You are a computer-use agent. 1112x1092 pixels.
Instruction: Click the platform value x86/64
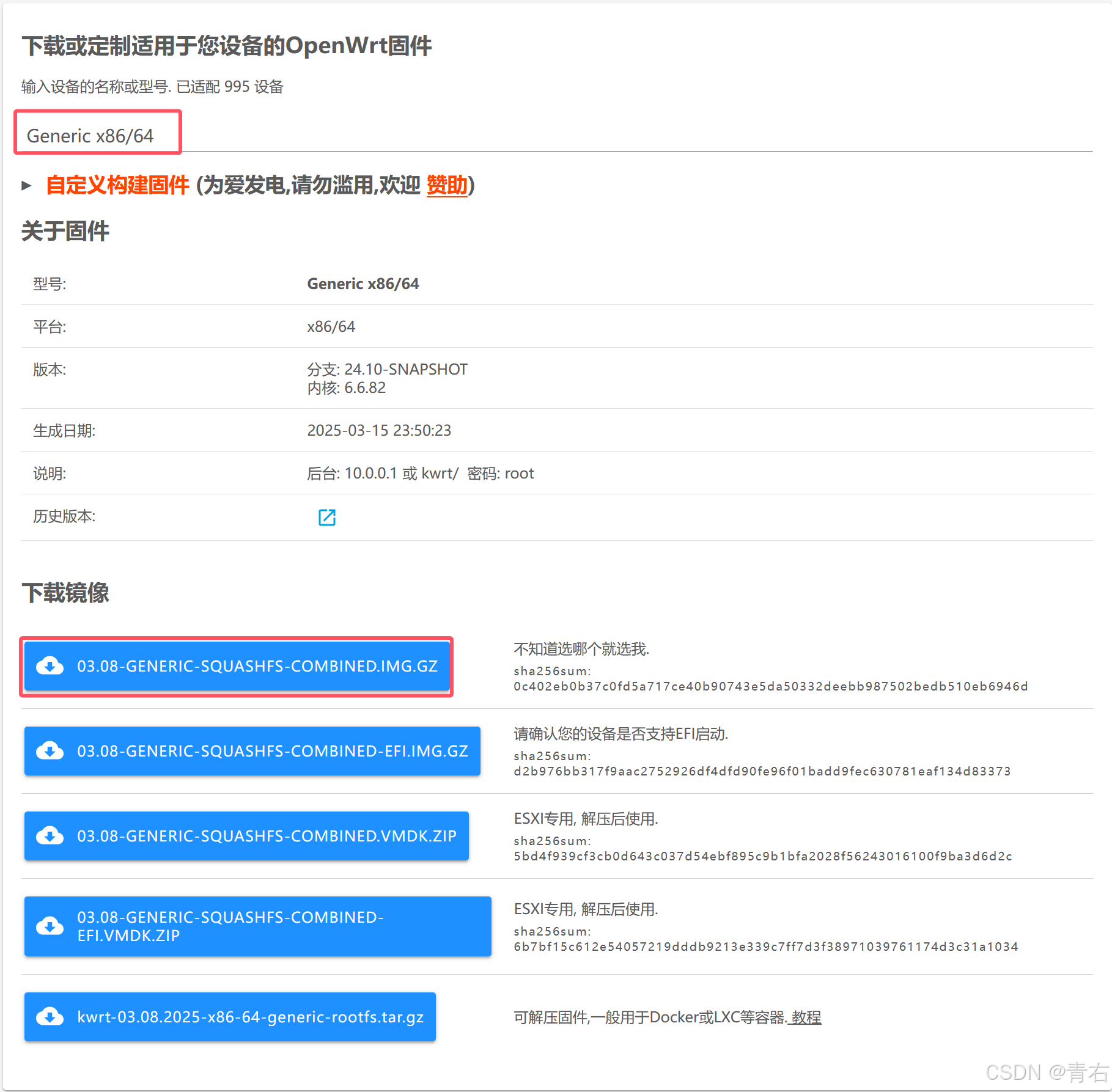pos(331,326)
